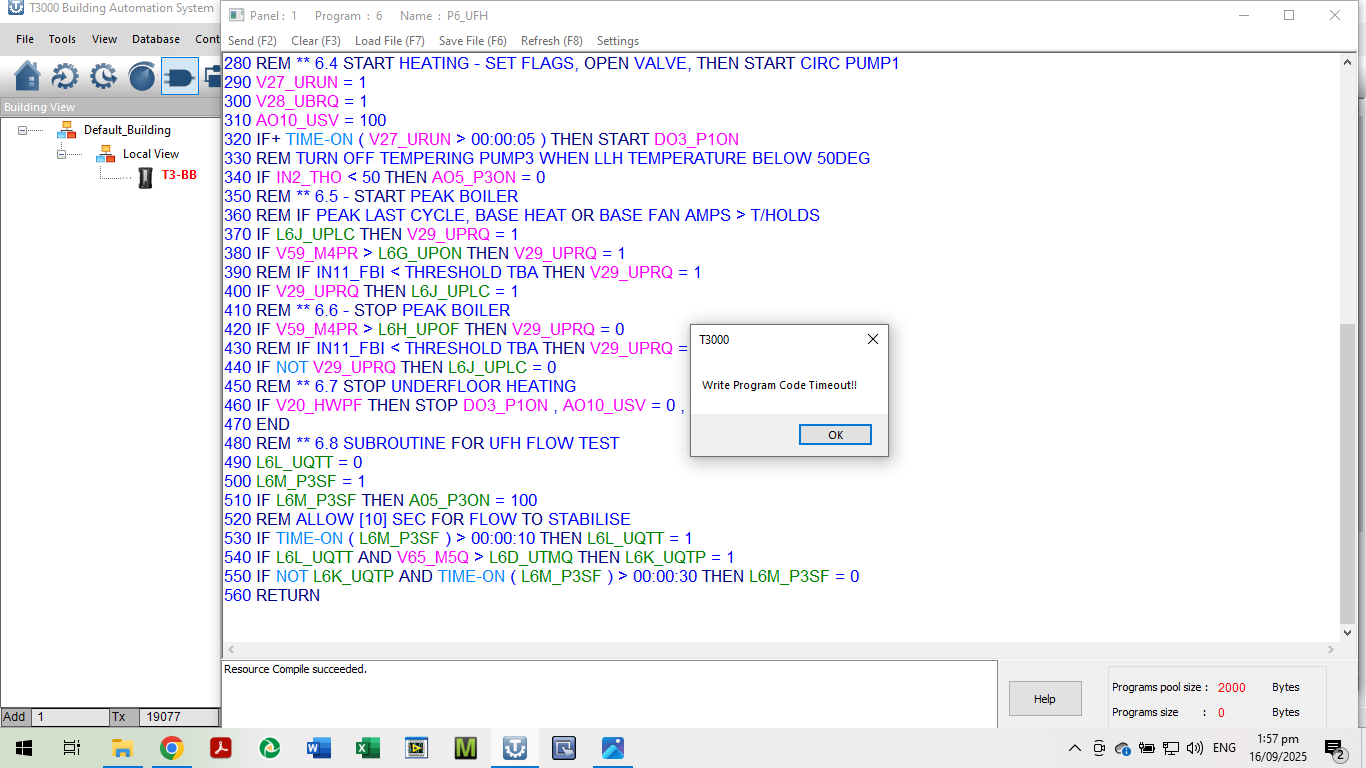
Task: Click Save File (F6) menu item
Action: click(472, 41)
